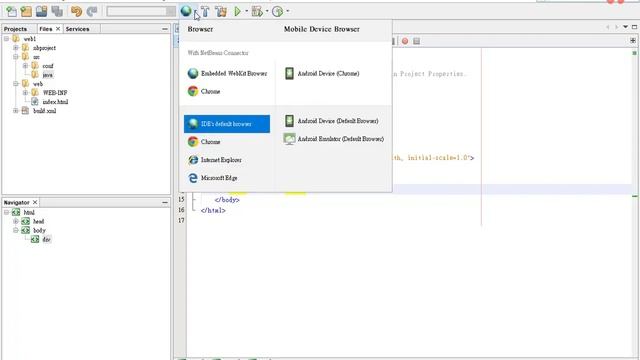
Task: Collapse the body node in Navigator
Action: [x=16, y=230]
